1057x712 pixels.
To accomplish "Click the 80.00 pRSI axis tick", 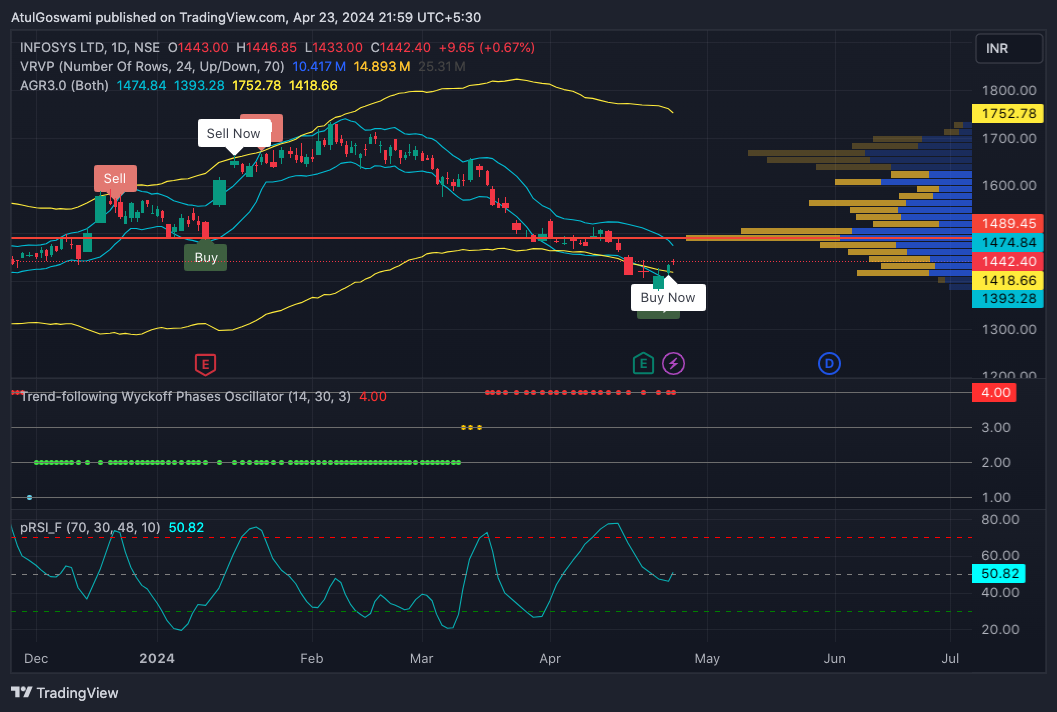I will 1000,520.
